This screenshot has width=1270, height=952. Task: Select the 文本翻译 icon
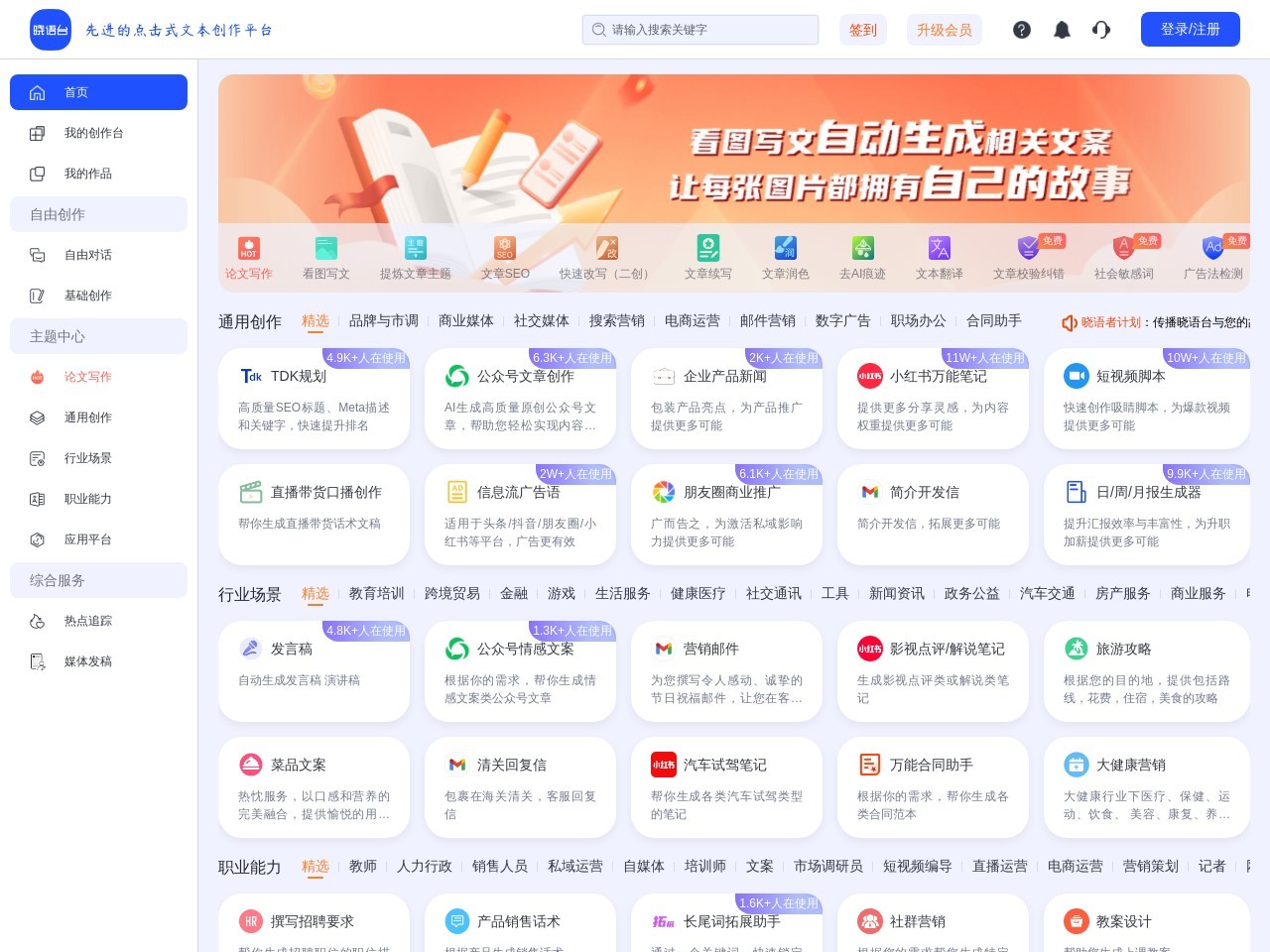938,248
